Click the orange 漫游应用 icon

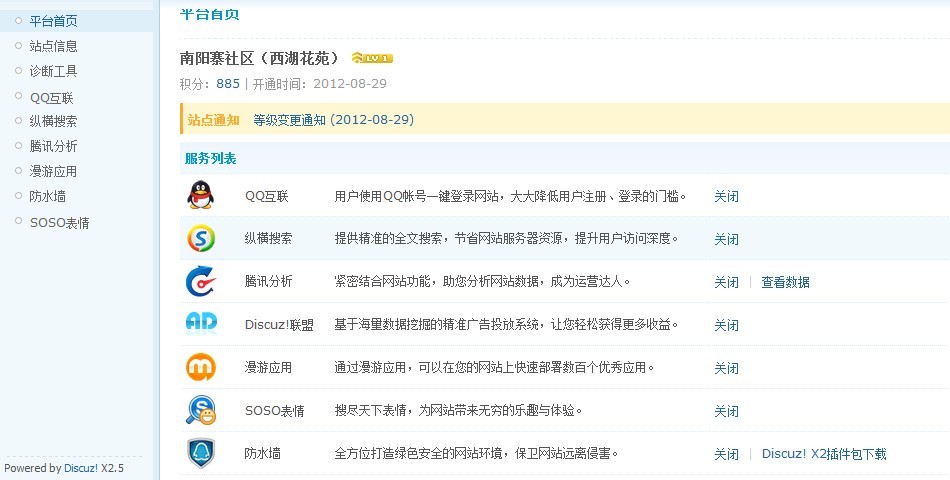(201, 367)
